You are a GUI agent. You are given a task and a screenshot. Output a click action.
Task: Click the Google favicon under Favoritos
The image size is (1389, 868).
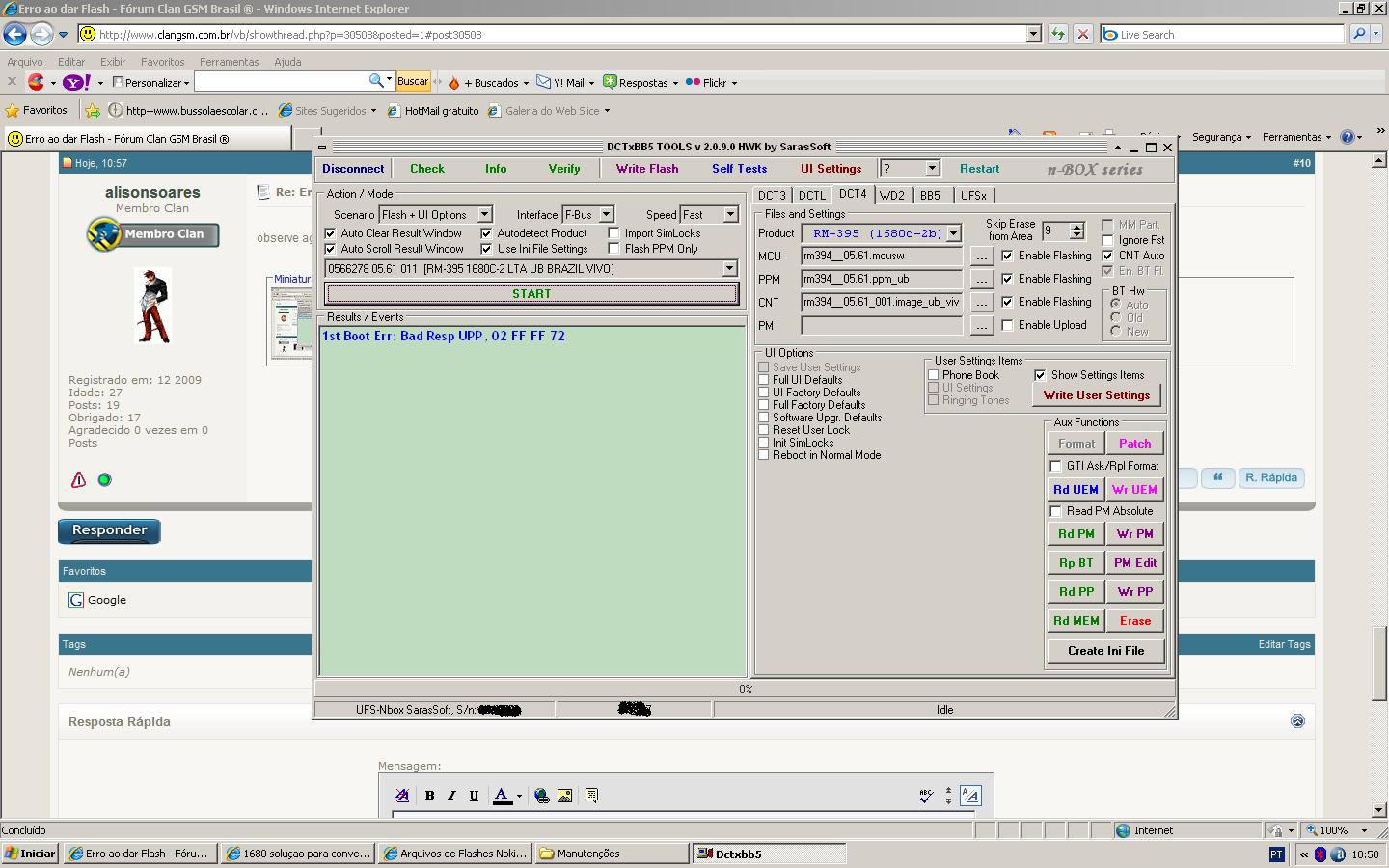76,600
